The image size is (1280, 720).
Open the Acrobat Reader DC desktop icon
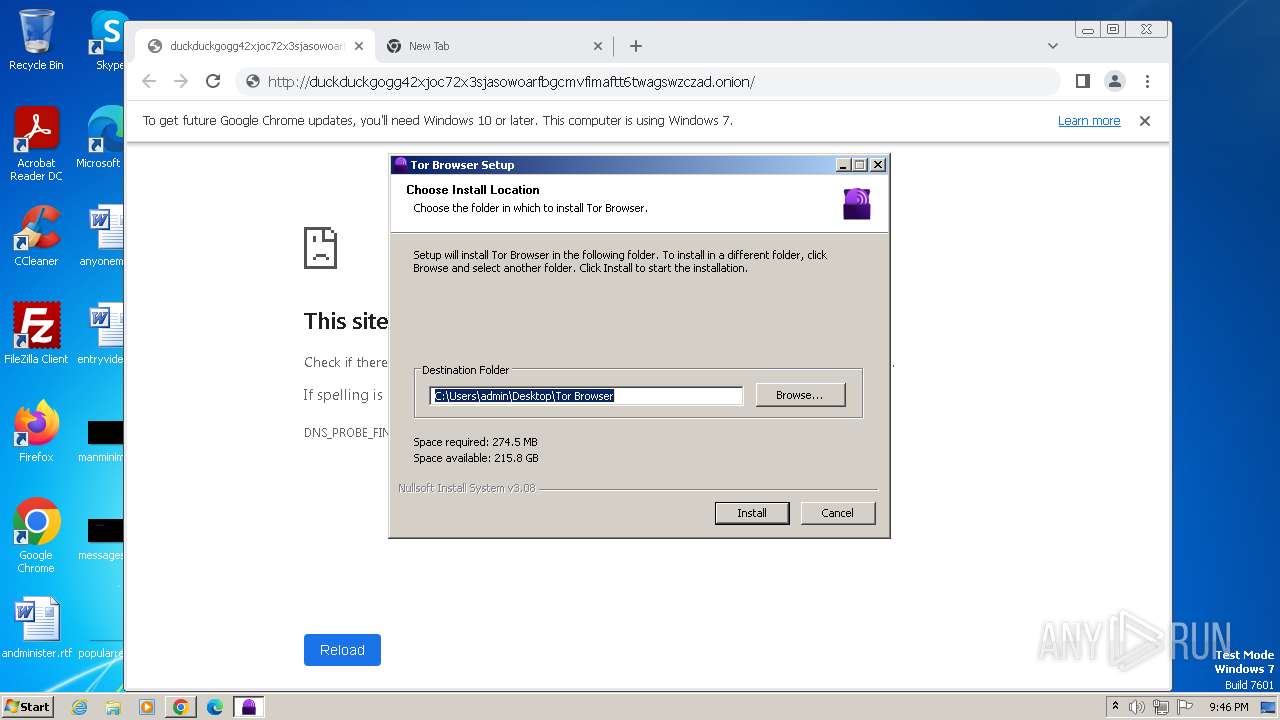pos(36,144)
